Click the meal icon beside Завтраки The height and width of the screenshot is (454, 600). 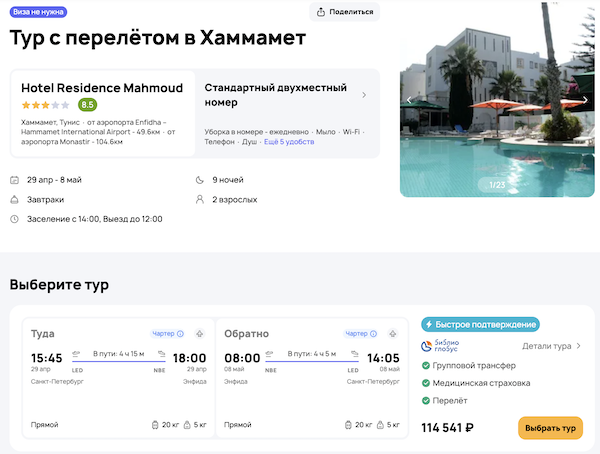(14, 199)
